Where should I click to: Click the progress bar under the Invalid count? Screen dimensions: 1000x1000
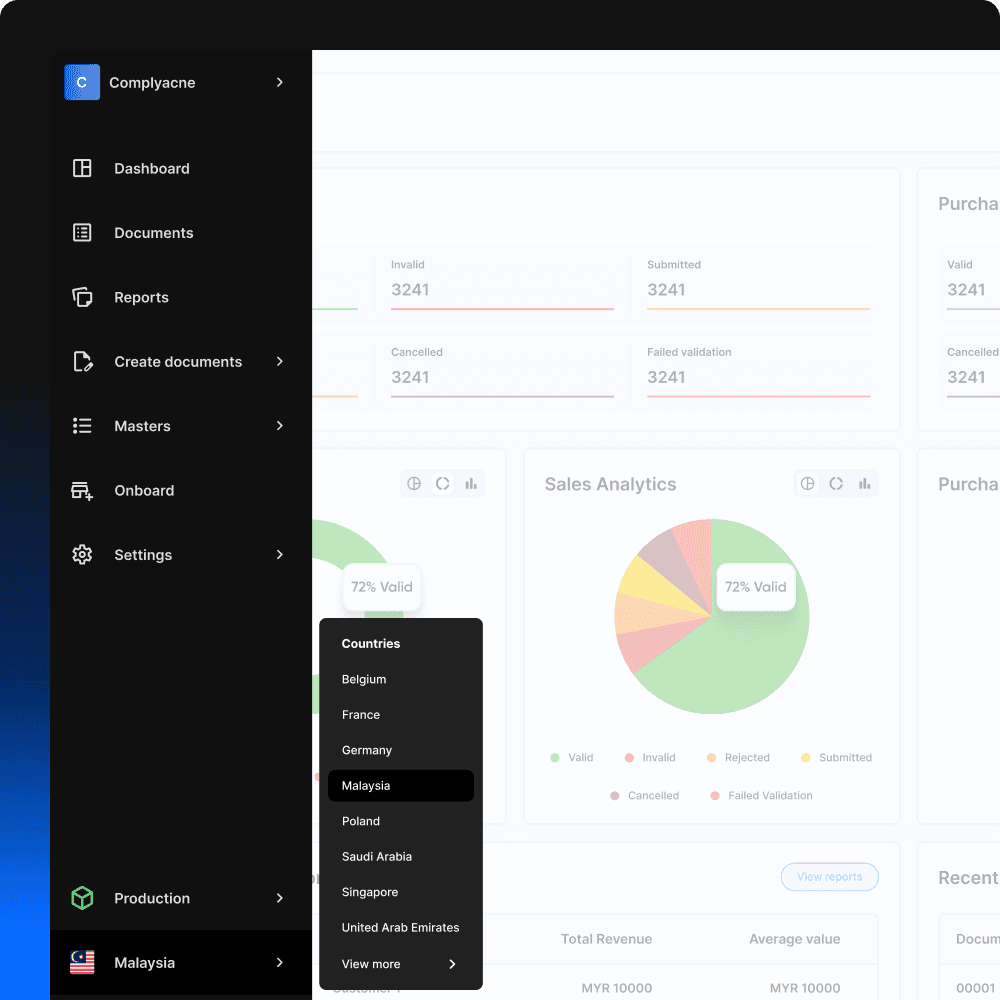tap(502, 313)
